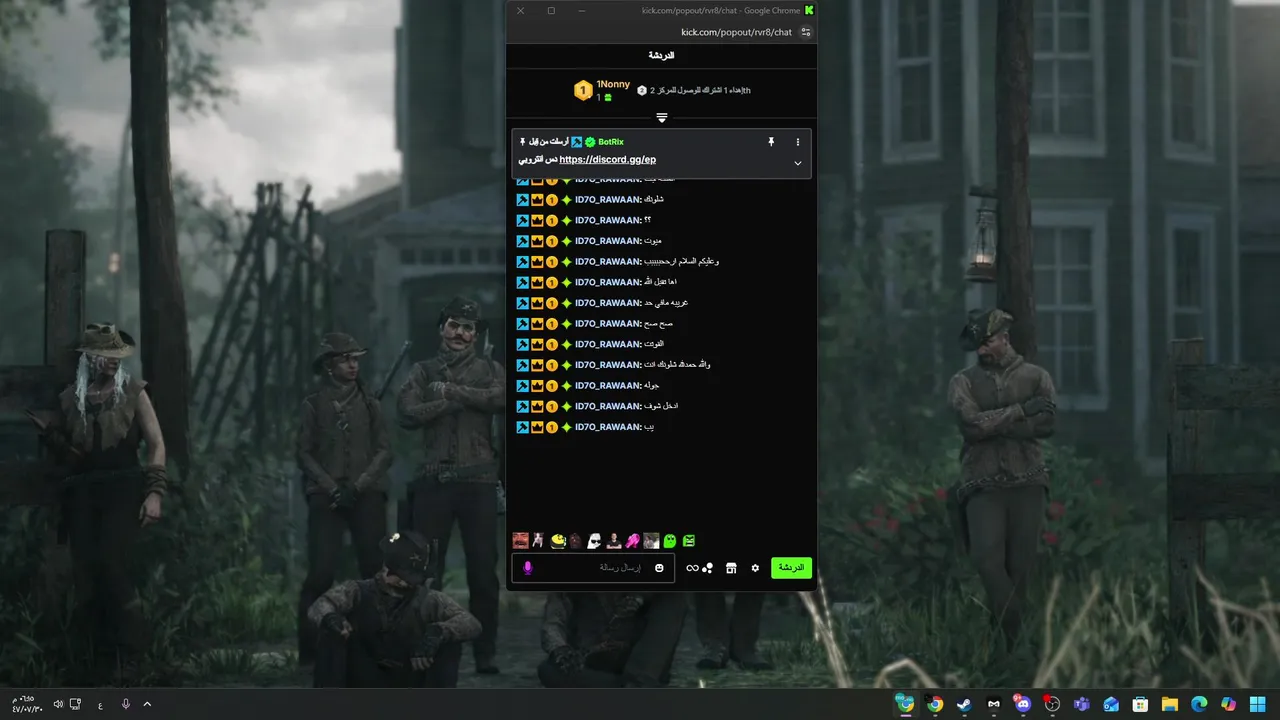Open Microsoft Store from the taskbar

tap(1140, 704)
